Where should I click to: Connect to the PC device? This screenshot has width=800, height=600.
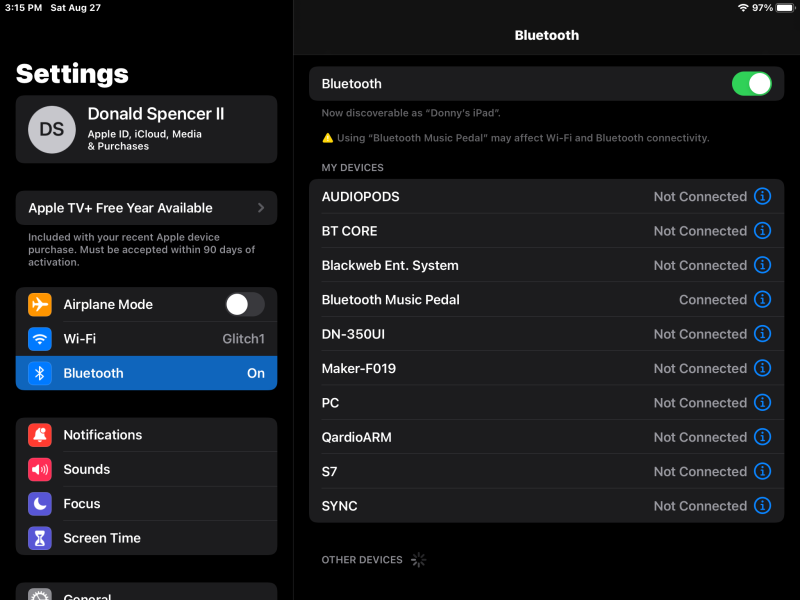[546, 403]
